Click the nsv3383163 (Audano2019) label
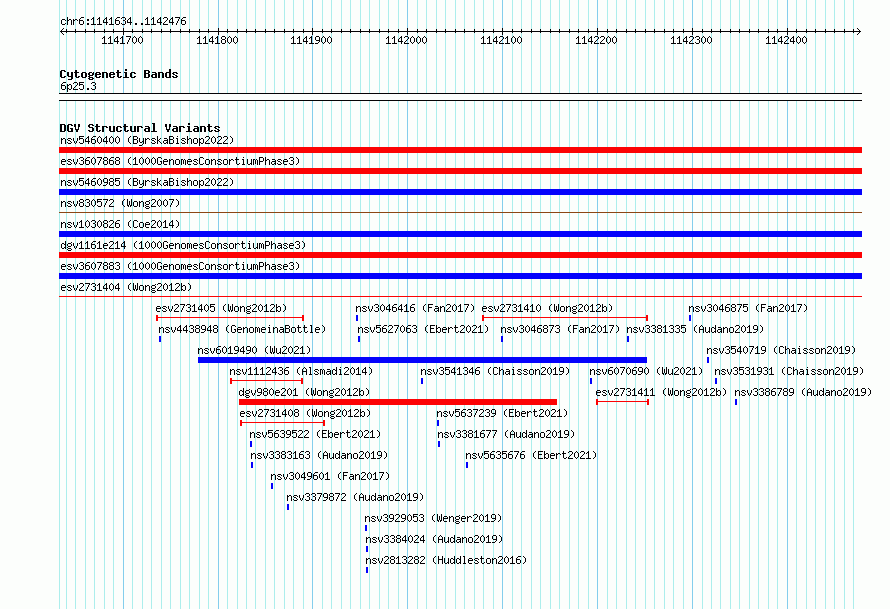 pyautogui.click(x=319, y=455)
